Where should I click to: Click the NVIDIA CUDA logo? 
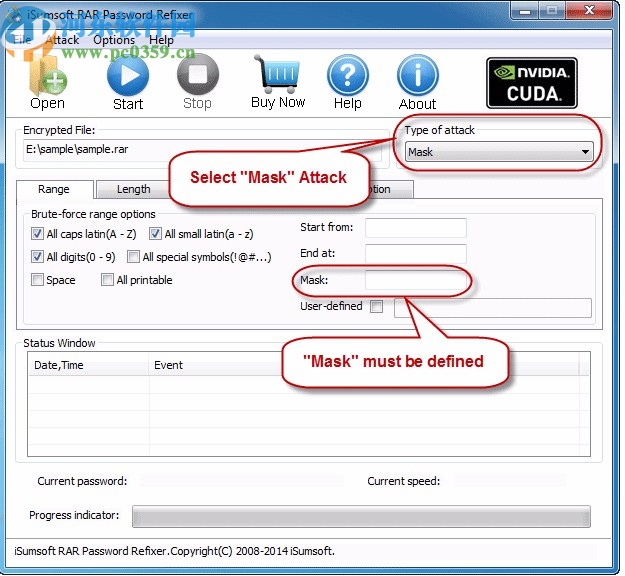532,83
